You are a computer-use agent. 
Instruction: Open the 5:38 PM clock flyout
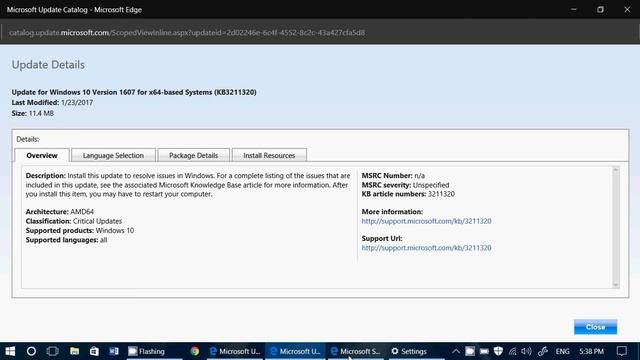[x=591, y=351]
